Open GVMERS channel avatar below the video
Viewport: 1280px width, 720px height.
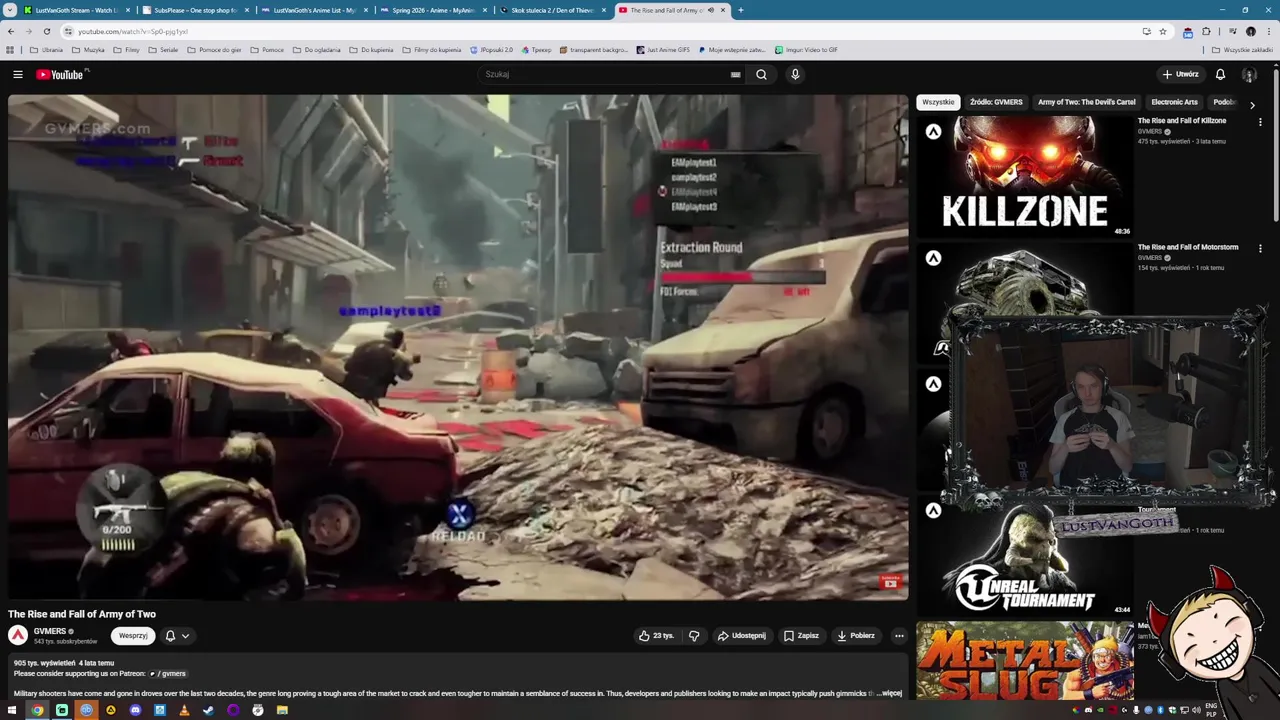18,635
